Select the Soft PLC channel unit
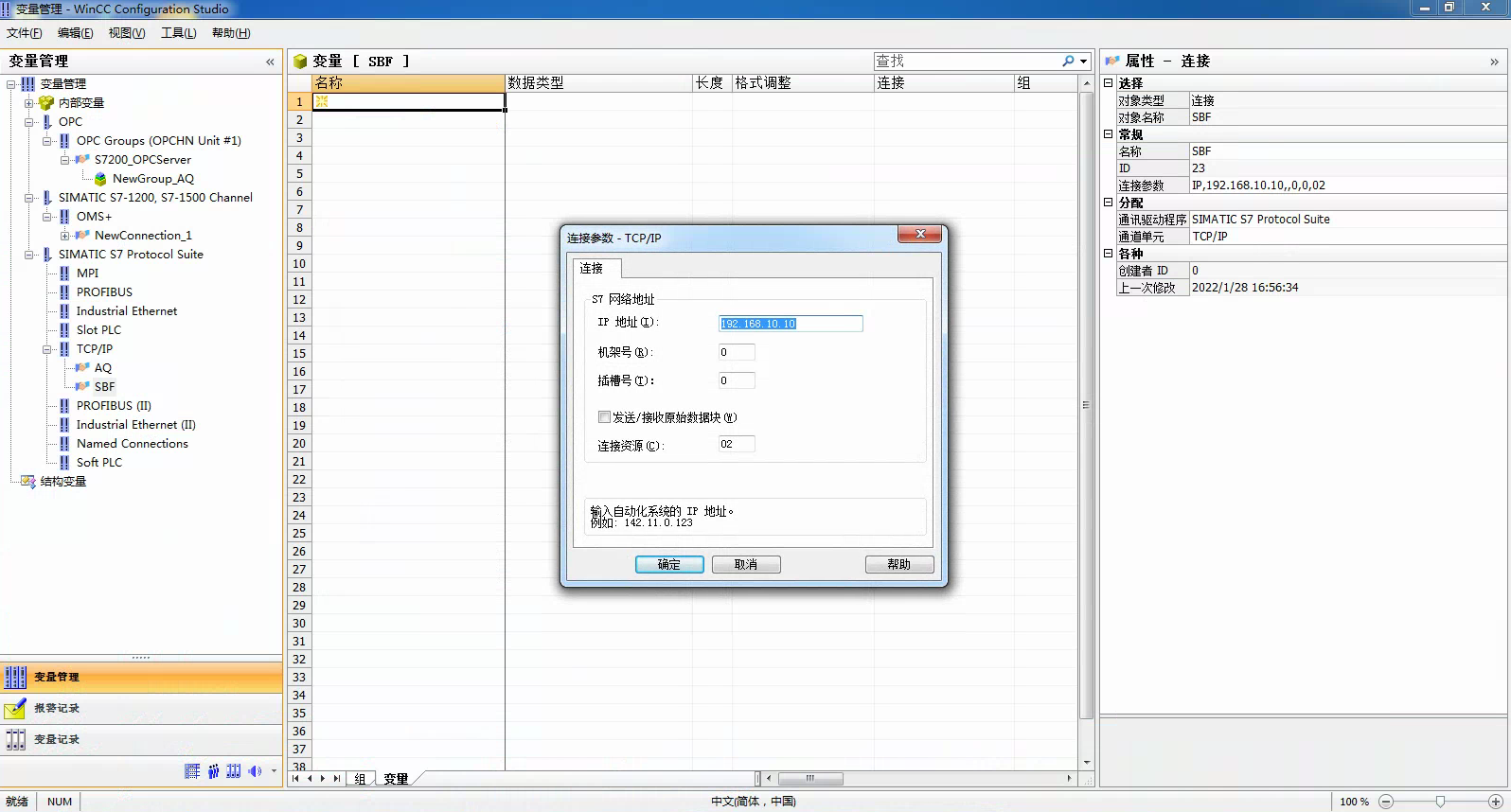 99,462
